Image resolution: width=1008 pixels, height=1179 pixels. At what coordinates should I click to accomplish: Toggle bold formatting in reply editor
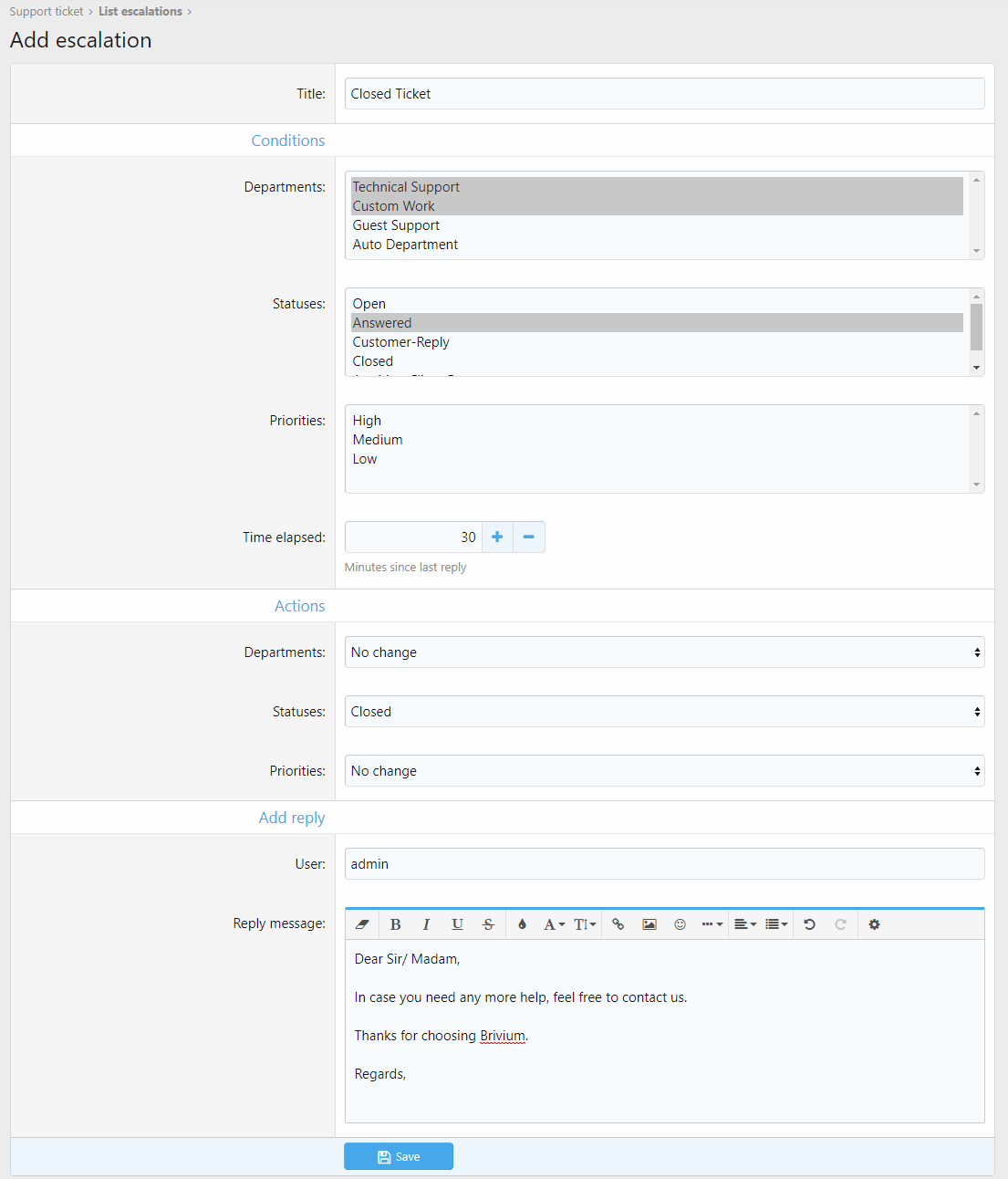pos(396,924)
